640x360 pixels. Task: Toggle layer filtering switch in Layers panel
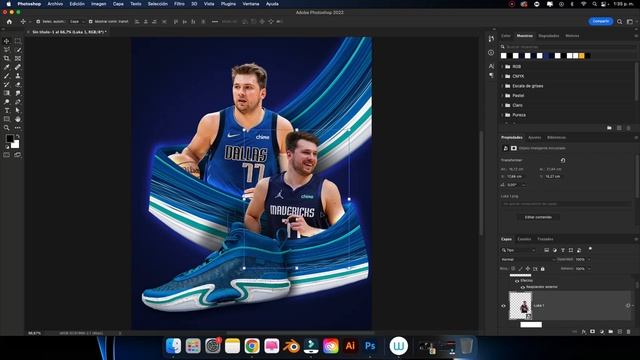tap(590, 249)
